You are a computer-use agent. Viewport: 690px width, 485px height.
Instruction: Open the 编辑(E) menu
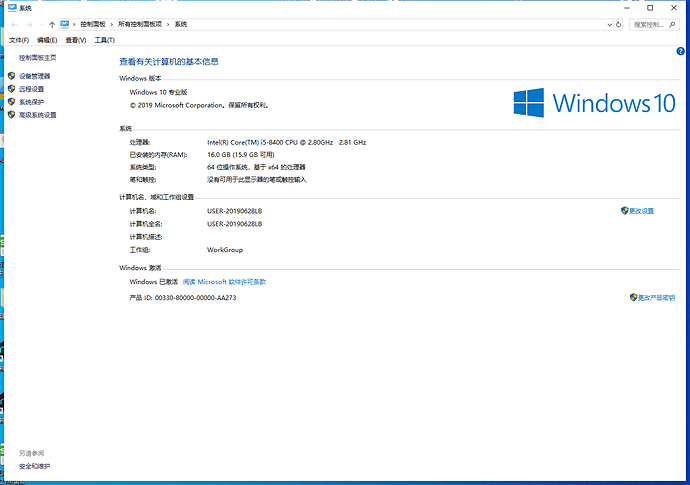pyautogui.click(x=47, y=40)
